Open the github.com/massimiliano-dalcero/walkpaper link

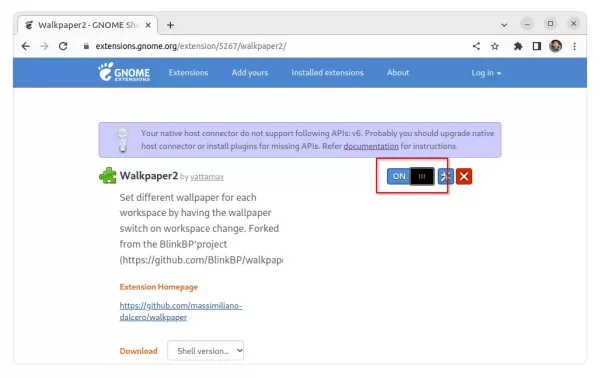click(x=181, y=311)
